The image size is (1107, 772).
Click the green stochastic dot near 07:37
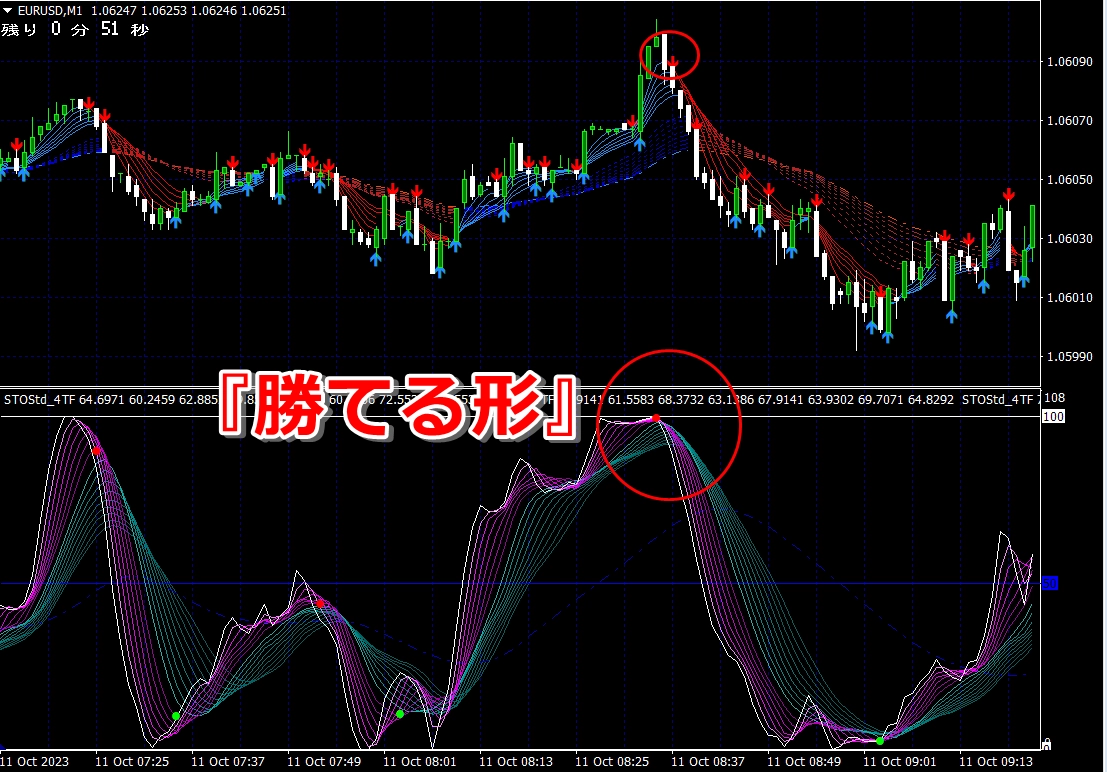(176, 716)
